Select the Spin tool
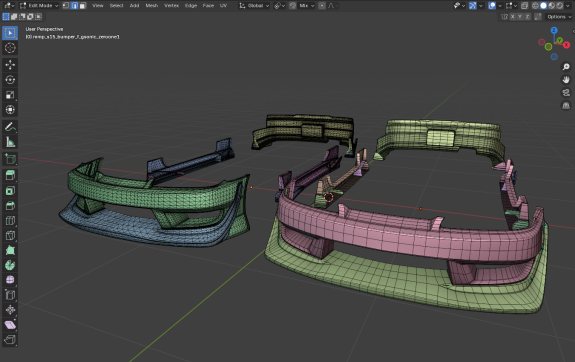This screenshot has width=575, height=362. 10,265
